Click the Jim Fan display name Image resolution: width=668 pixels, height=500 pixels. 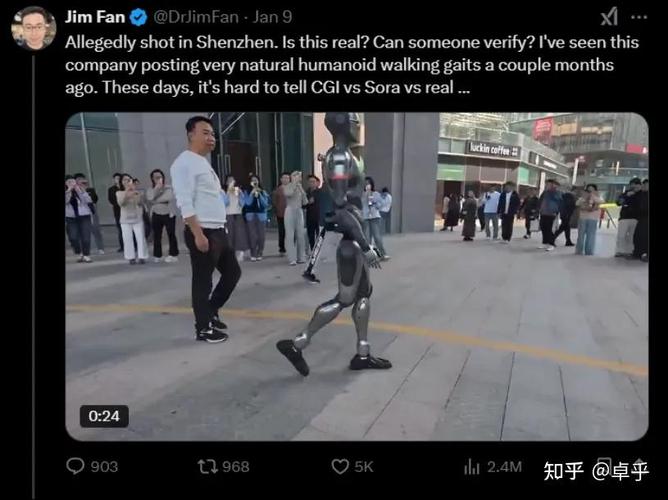click(95, 17)
